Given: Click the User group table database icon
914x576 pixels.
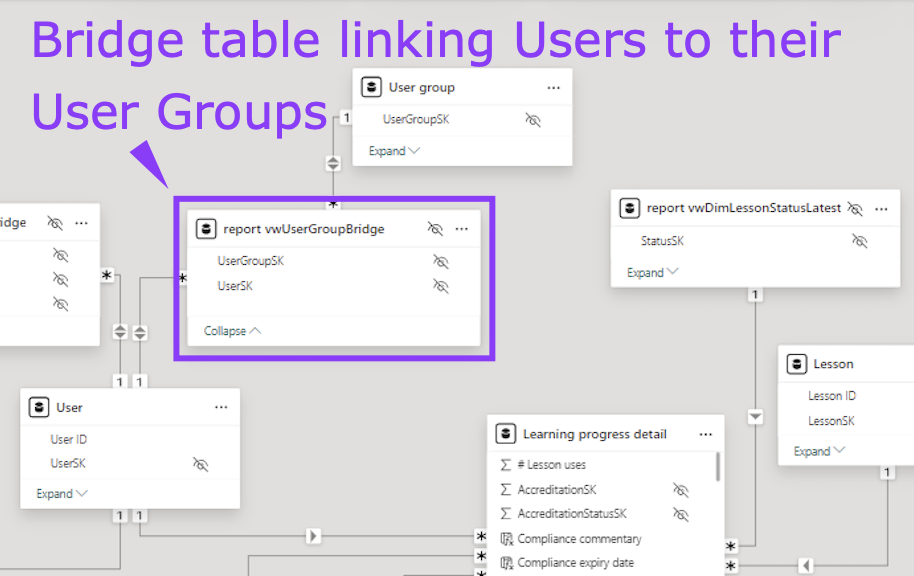Looking at the screenshot, I should point(371,88).
